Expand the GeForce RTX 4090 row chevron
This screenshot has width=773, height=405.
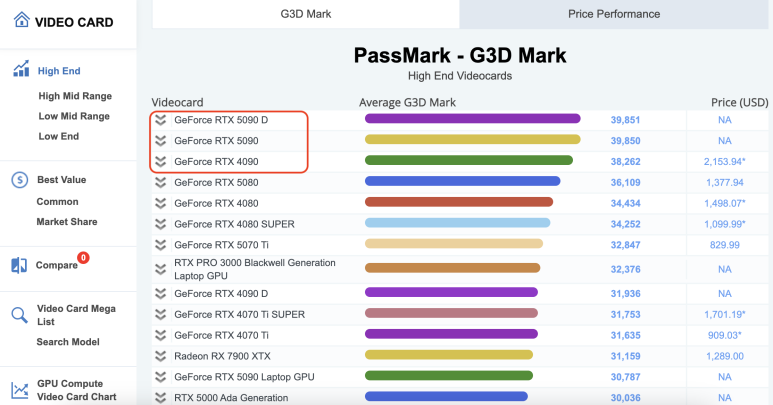tap(160, 162)
